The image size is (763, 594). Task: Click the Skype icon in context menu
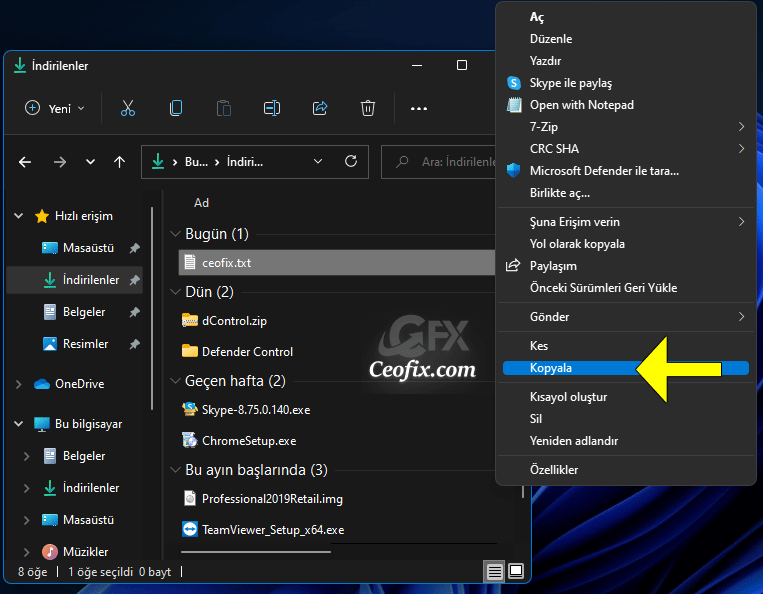514,83
